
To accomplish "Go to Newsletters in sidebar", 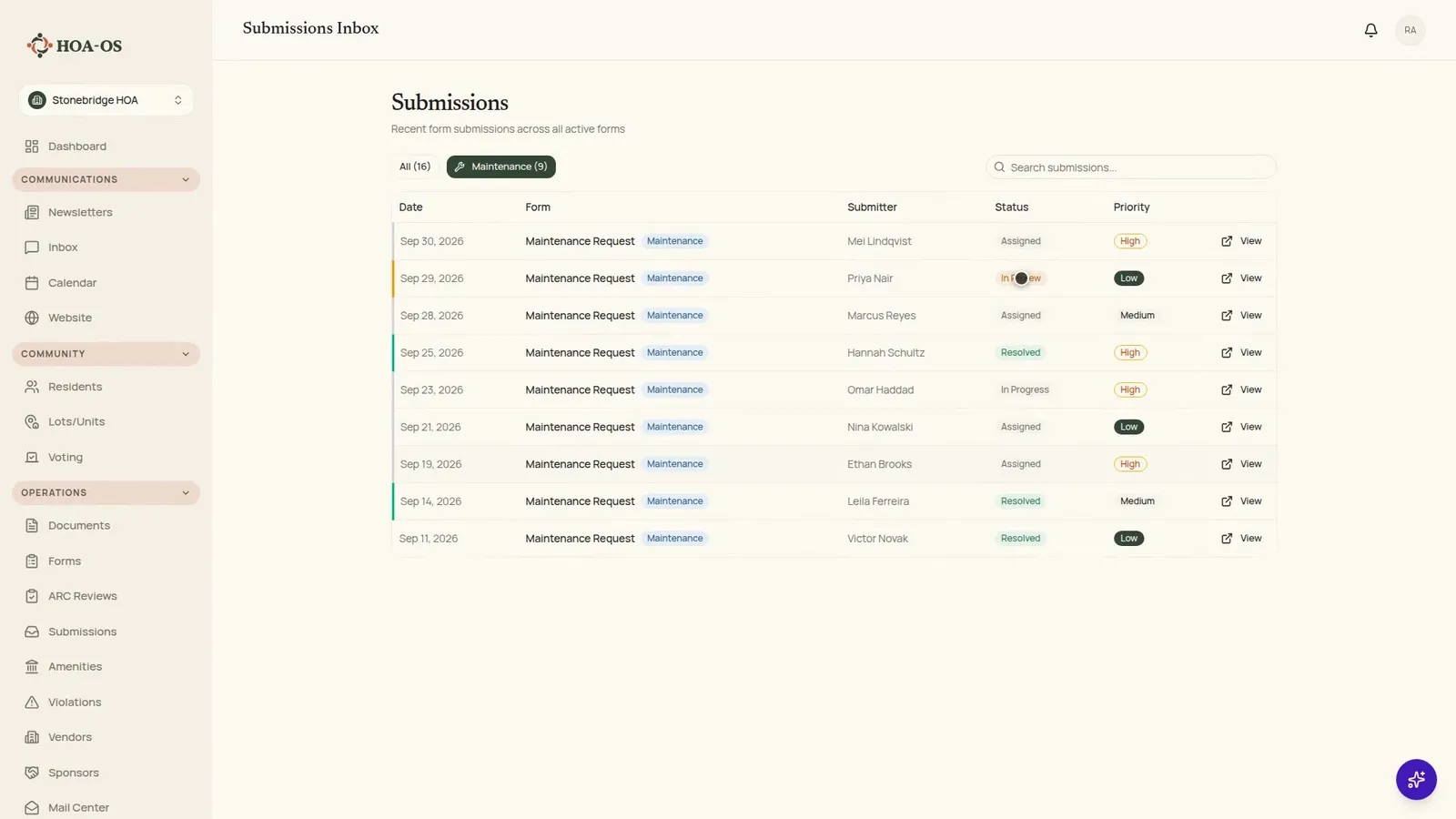I will 106,212.
